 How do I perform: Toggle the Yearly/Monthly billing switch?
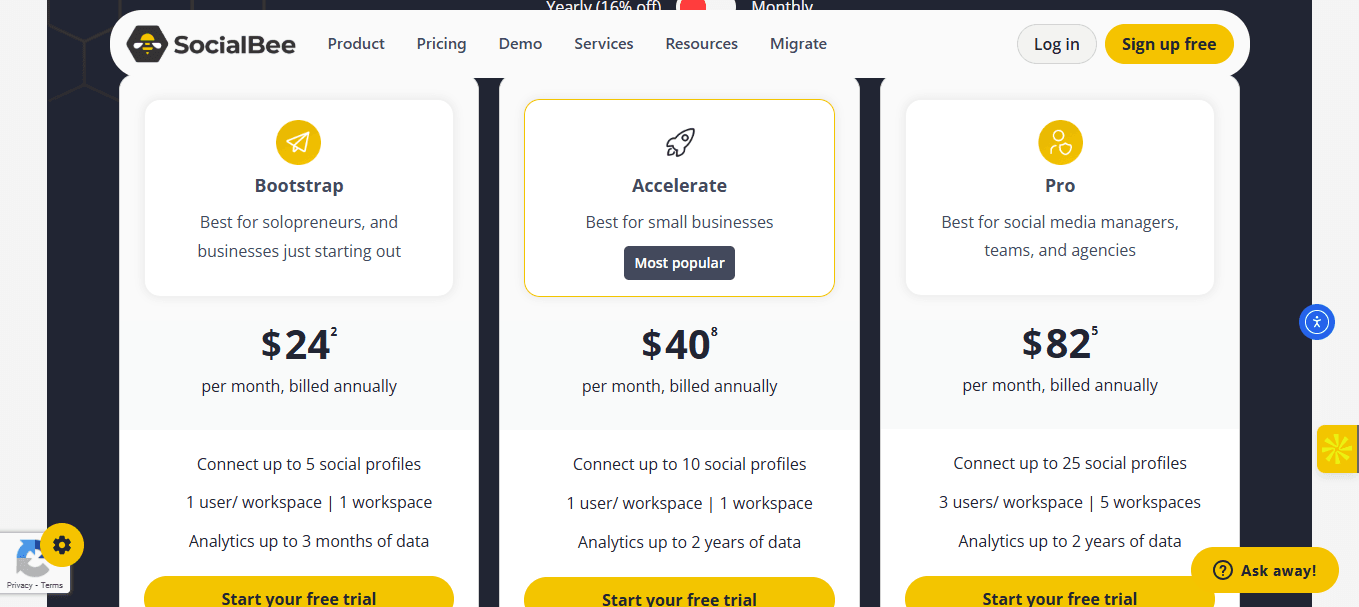pyautogui.click(x=706, y=7)
